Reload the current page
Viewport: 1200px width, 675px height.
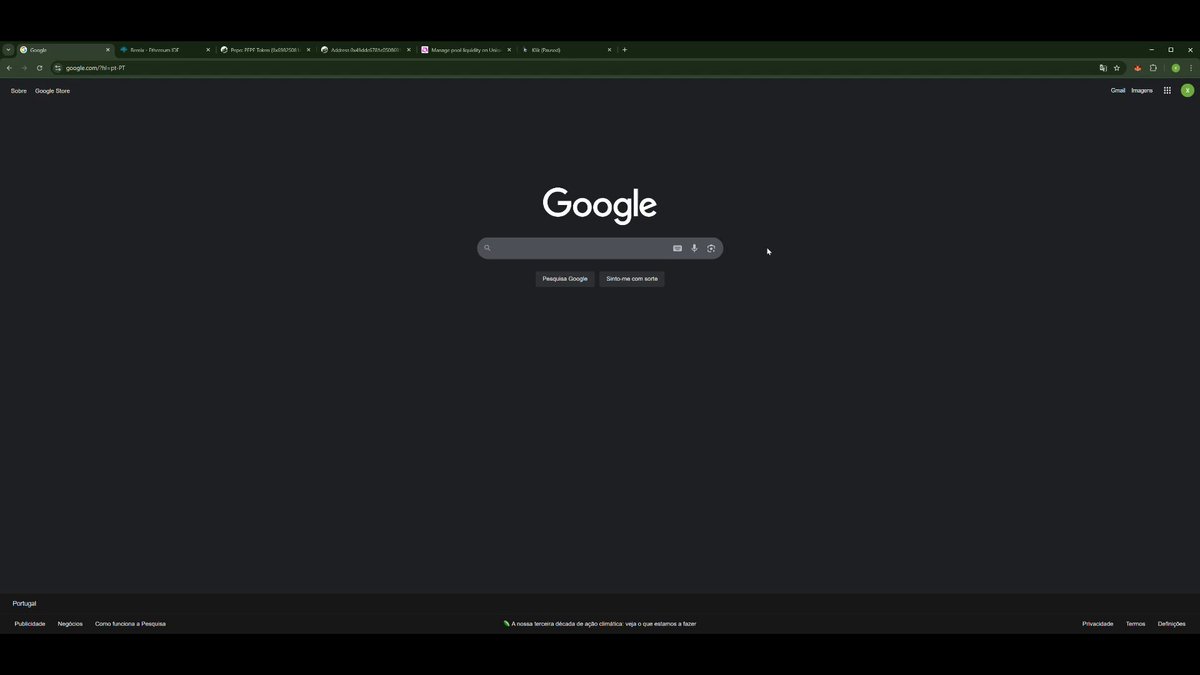(x=39, y=68)
